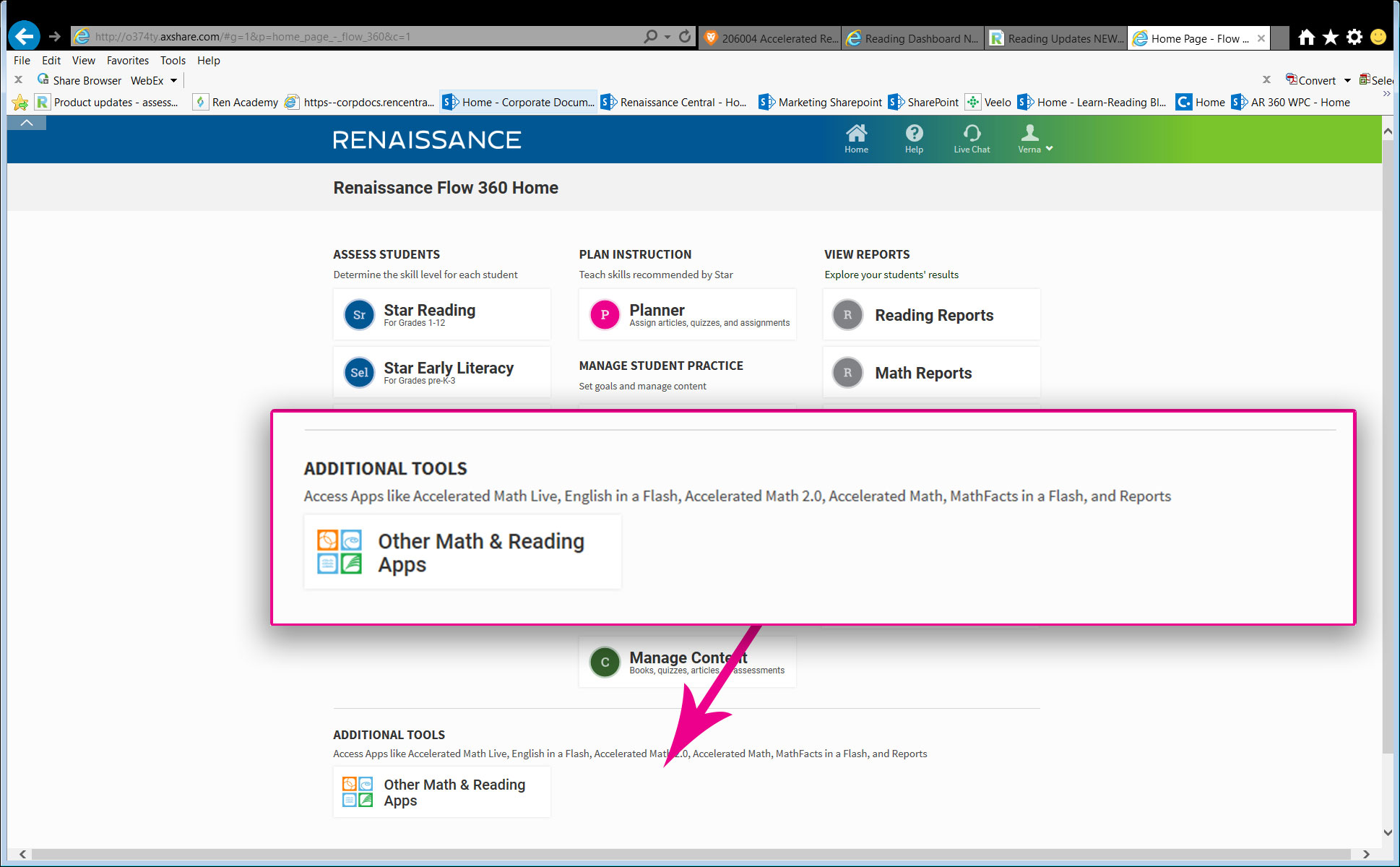Refresh the page with reload icon

[685, 36]
